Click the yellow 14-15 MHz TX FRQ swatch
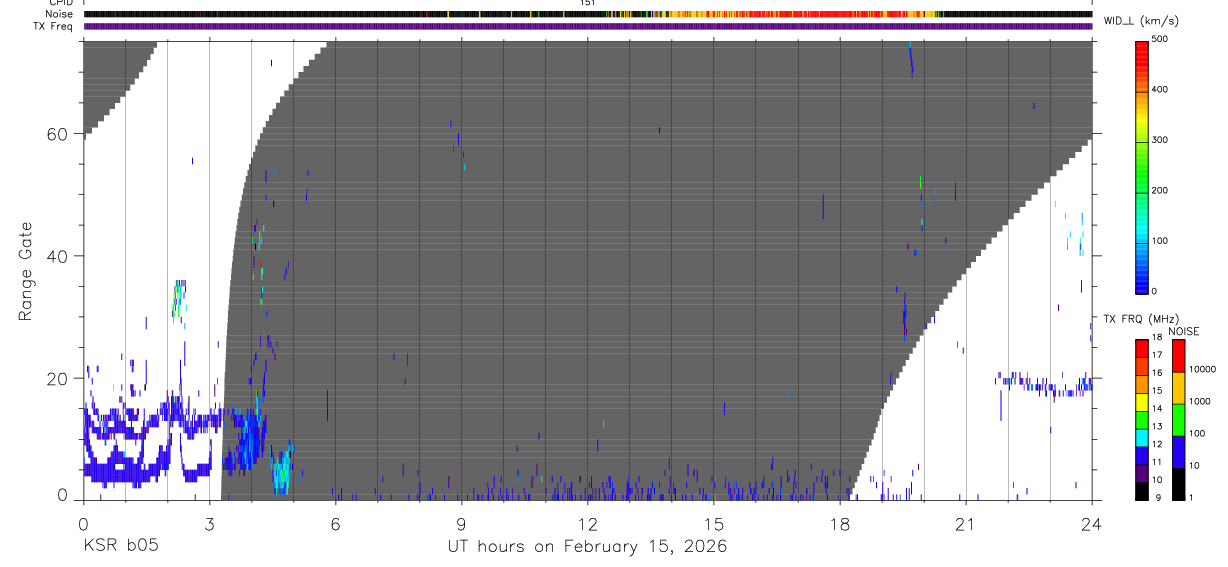 pyautogui.click(x=1142, y=402)
